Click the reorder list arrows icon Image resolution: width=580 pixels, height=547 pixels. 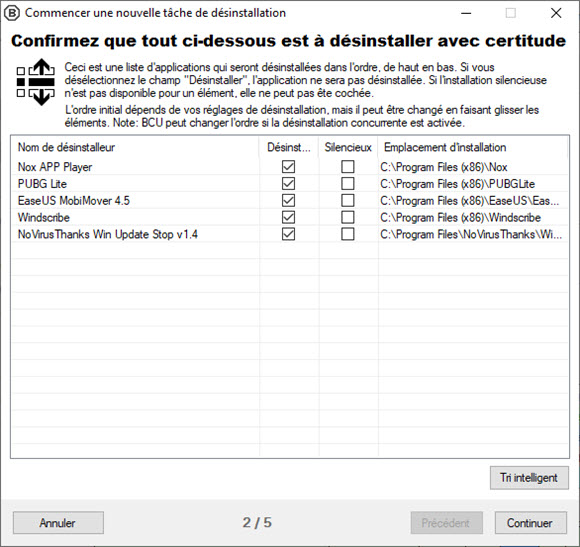coord(36,82)
